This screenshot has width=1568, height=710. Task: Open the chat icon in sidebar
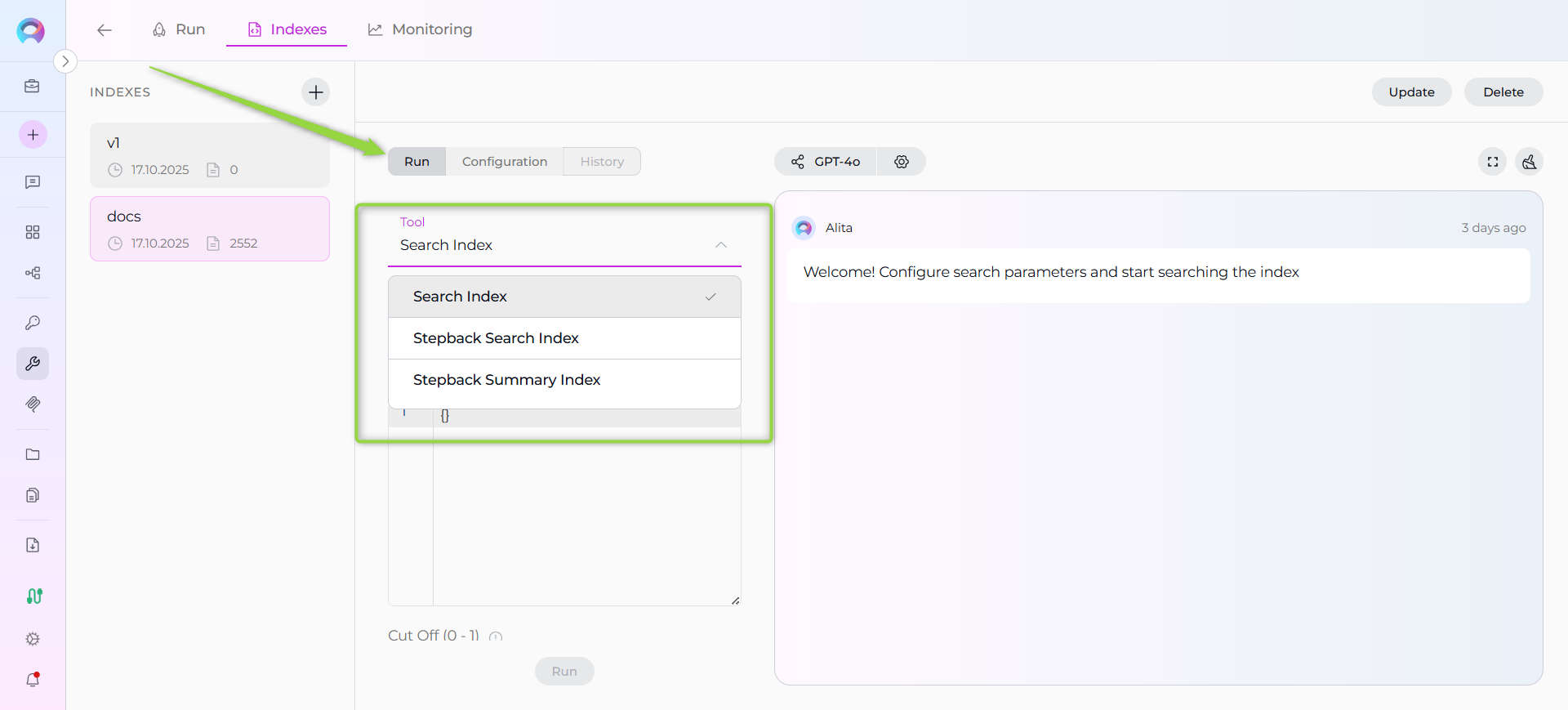[x=33, y=182]
